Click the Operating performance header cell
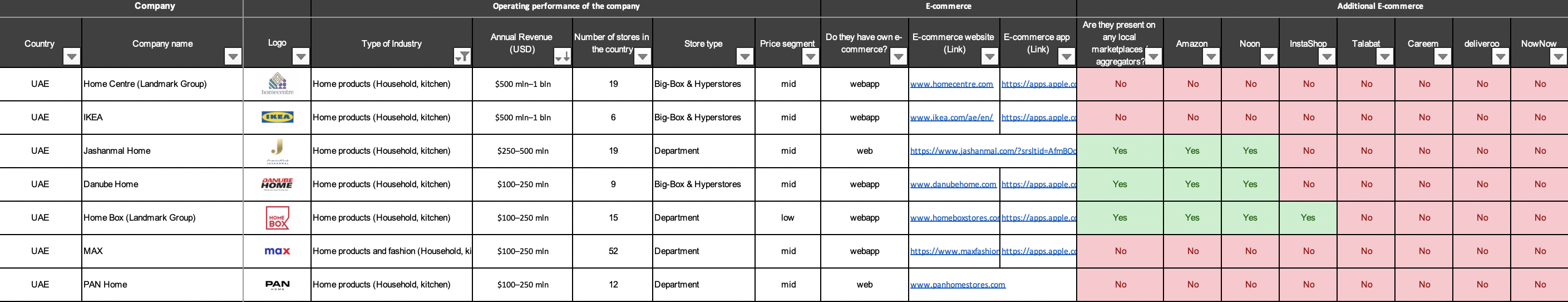The width and height of the screenshot is (1568, 302). pos(566,7)
